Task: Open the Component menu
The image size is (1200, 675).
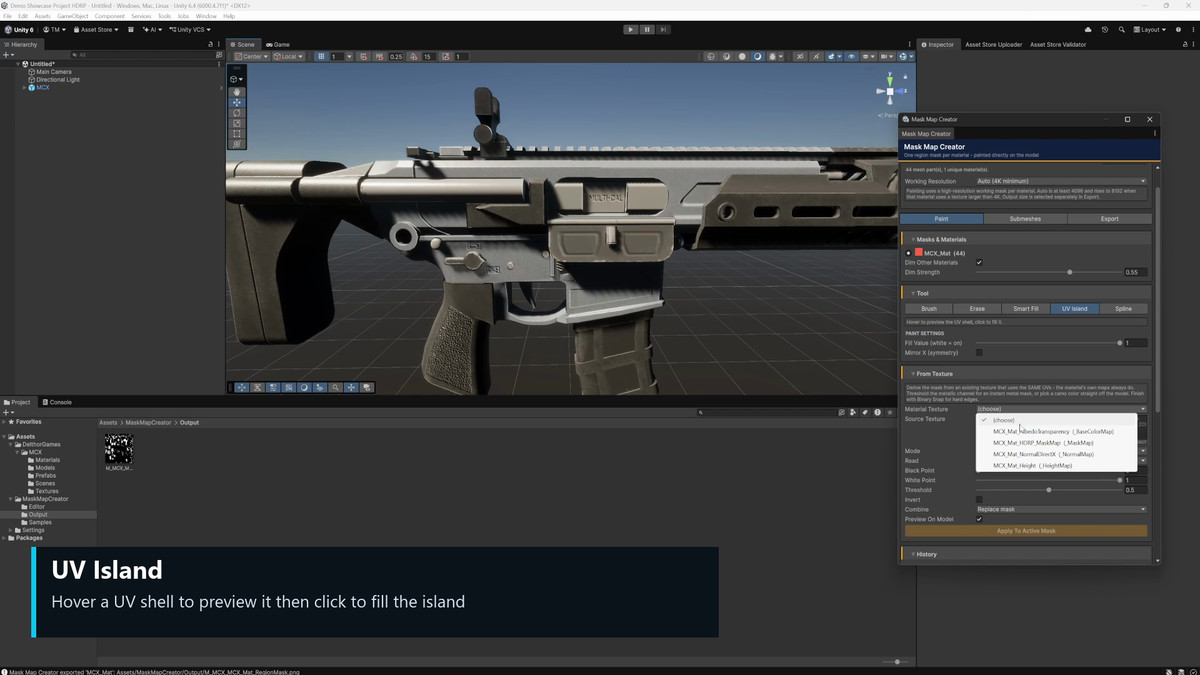Action: point(110,16)
